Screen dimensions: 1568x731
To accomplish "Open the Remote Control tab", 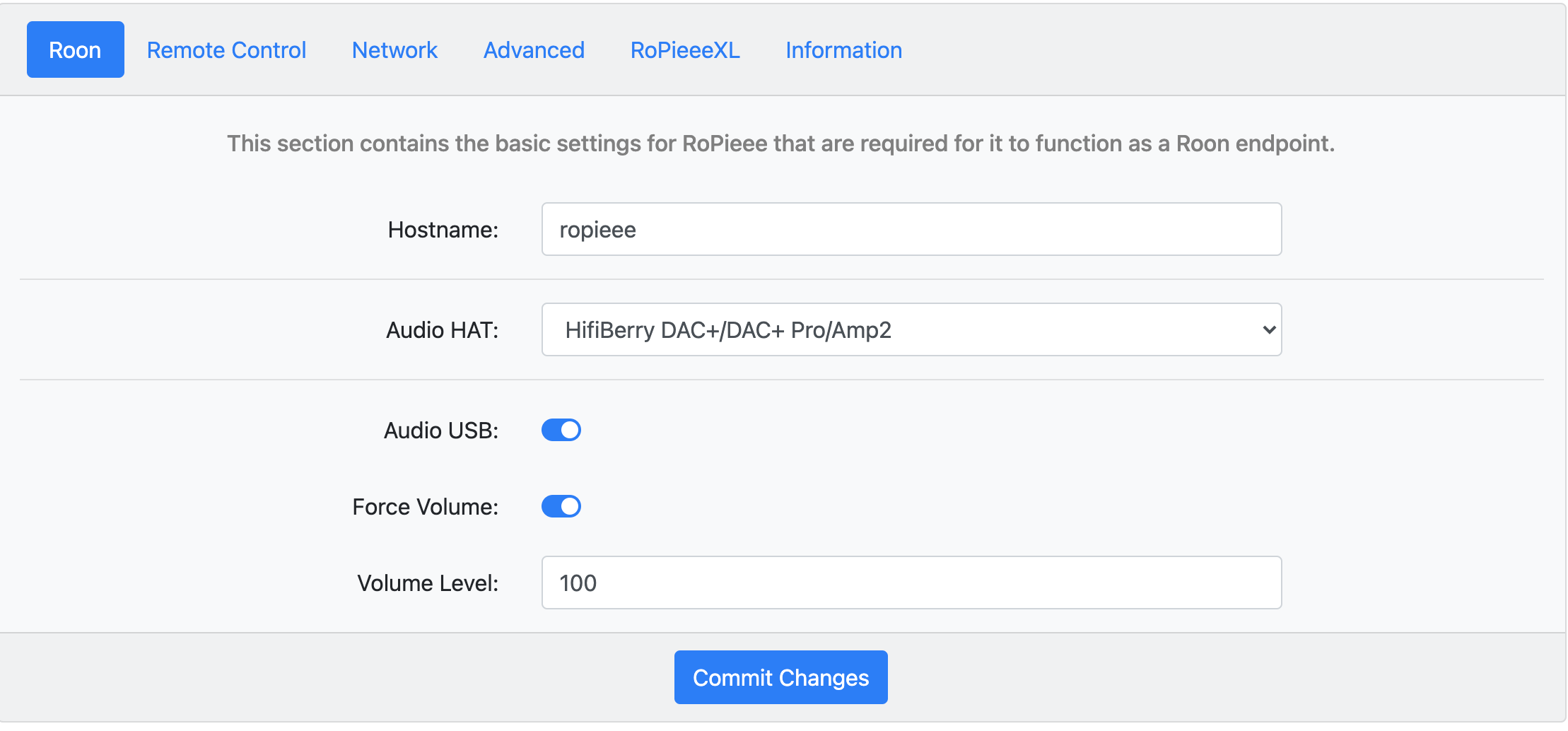I will click(x=226, y=50).
